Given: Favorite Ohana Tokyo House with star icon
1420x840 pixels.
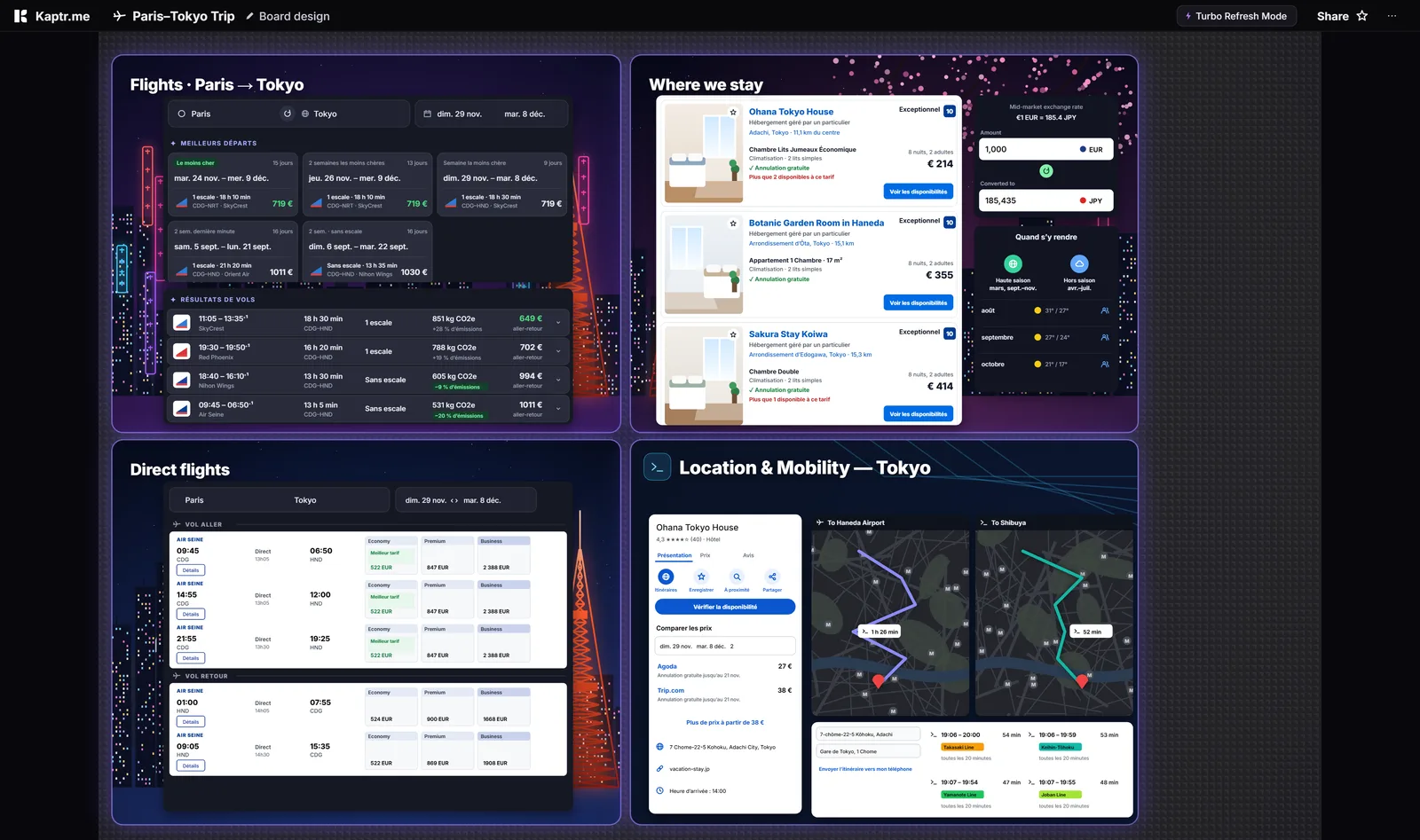Looking at the screenshot, I should (733, 112).
